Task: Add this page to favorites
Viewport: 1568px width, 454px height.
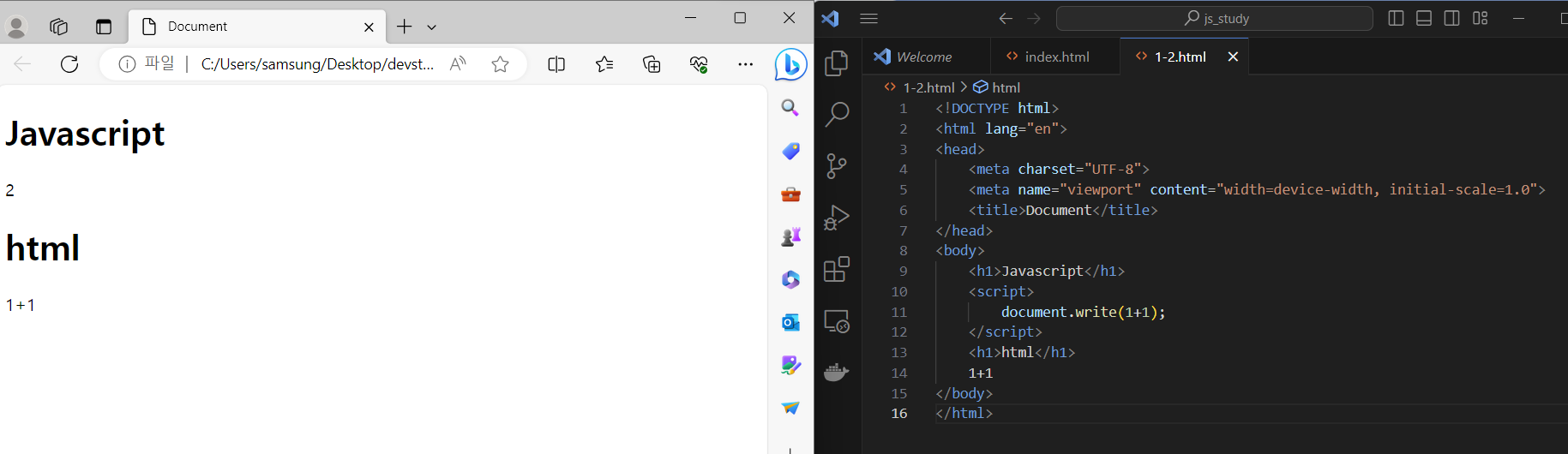Action: click(x=501, y=64)
